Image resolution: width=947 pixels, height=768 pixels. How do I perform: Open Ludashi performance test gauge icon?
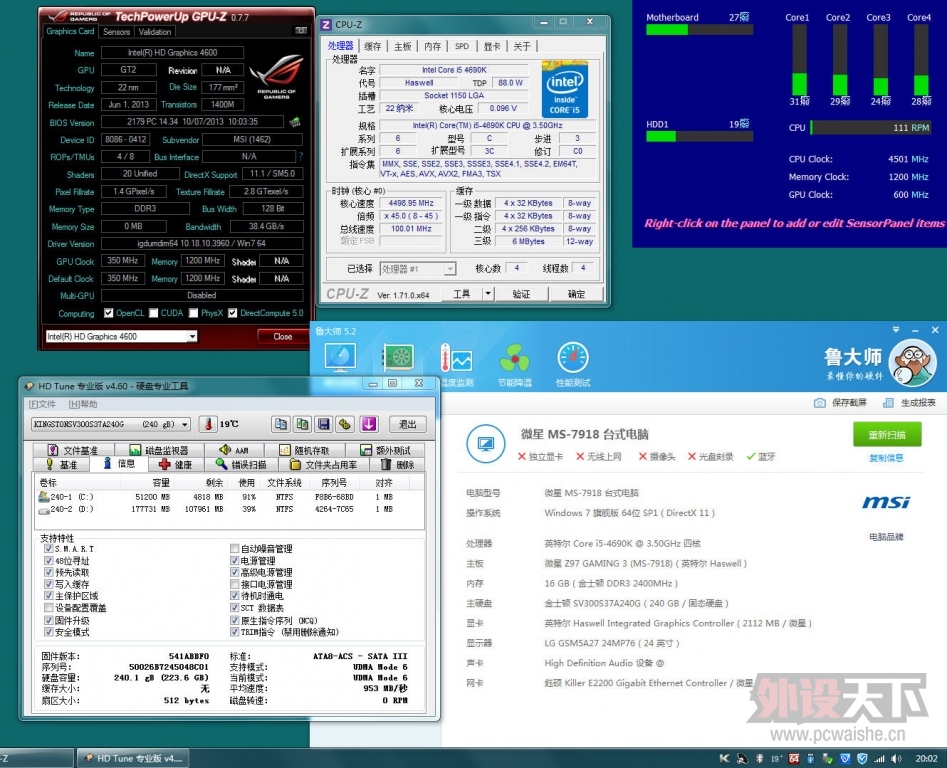tap(573, 357)
